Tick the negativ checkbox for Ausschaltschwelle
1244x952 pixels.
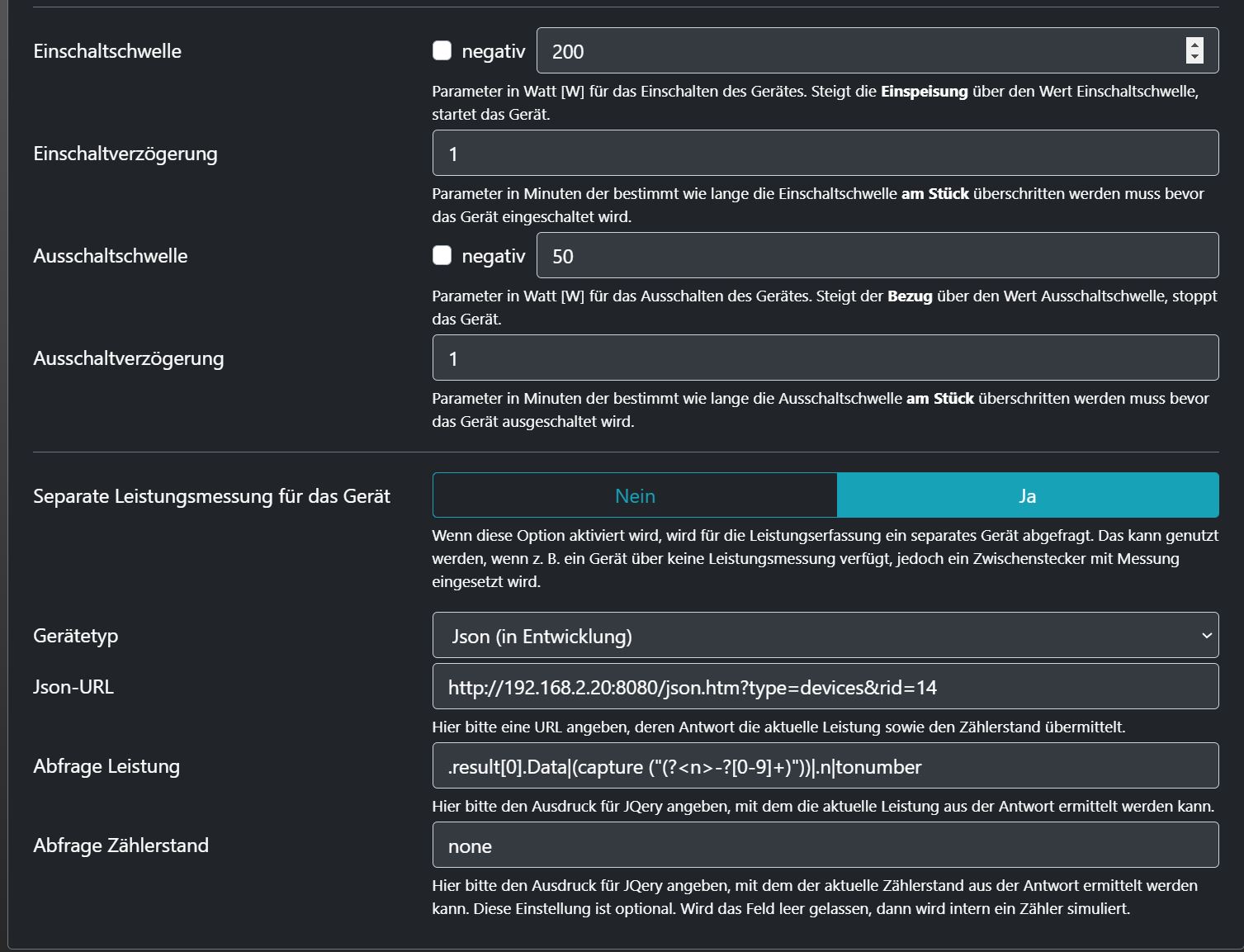[442, 256]
